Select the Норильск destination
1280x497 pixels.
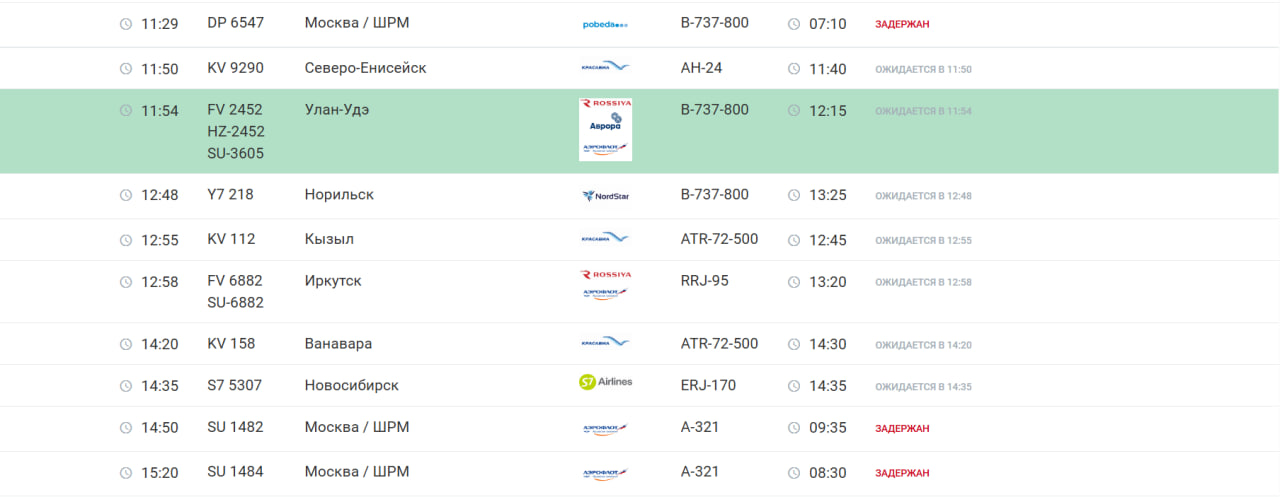click(339, 195)
